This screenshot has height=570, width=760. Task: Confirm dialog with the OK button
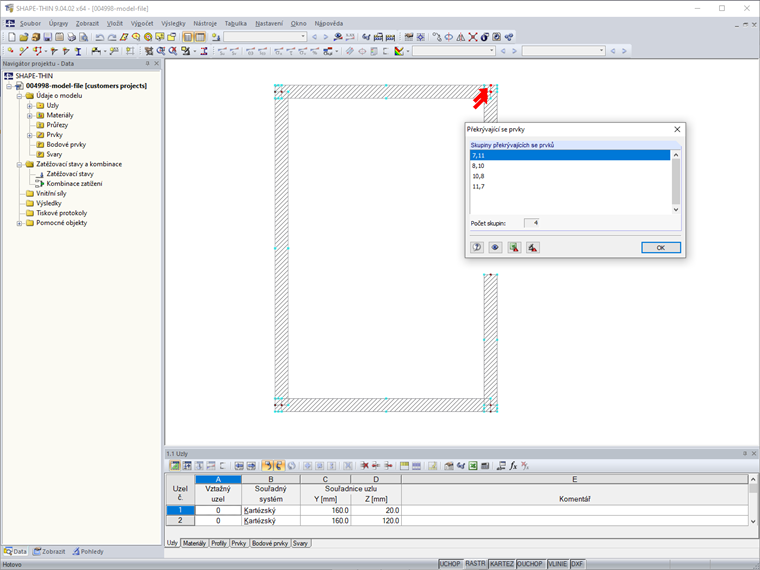click(661, 248)
